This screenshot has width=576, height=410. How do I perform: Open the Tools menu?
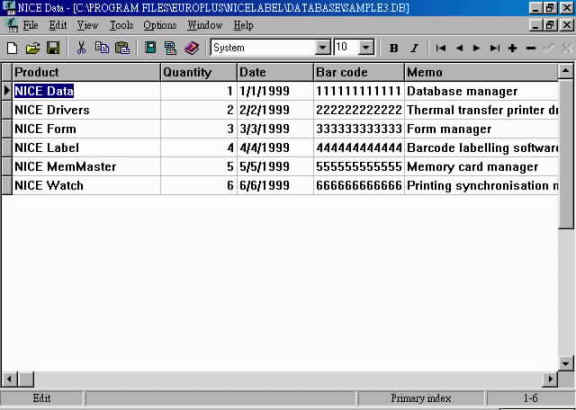(122, 25)
